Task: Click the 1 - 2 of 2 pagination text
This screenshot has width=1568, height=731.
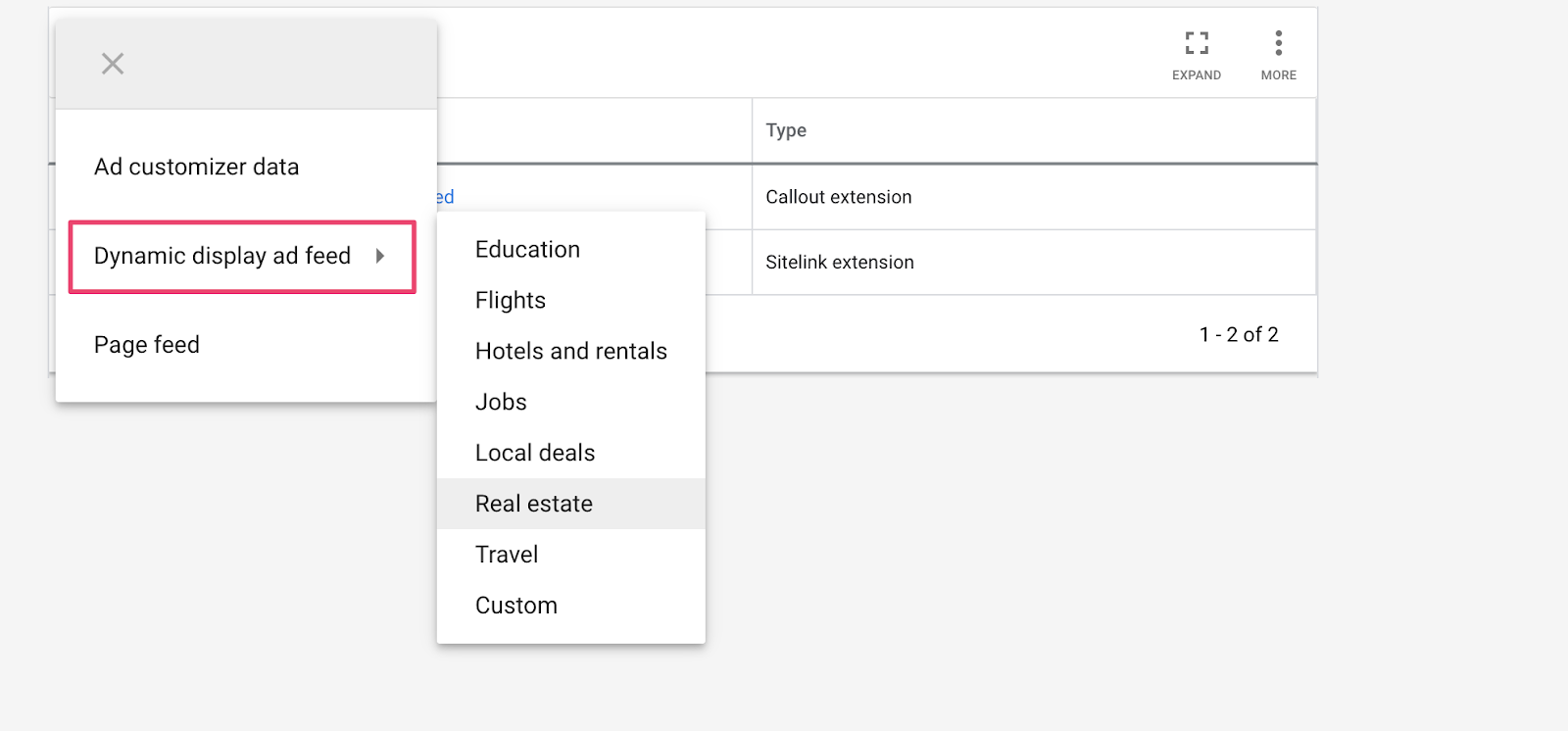Action: [1239, 335]
